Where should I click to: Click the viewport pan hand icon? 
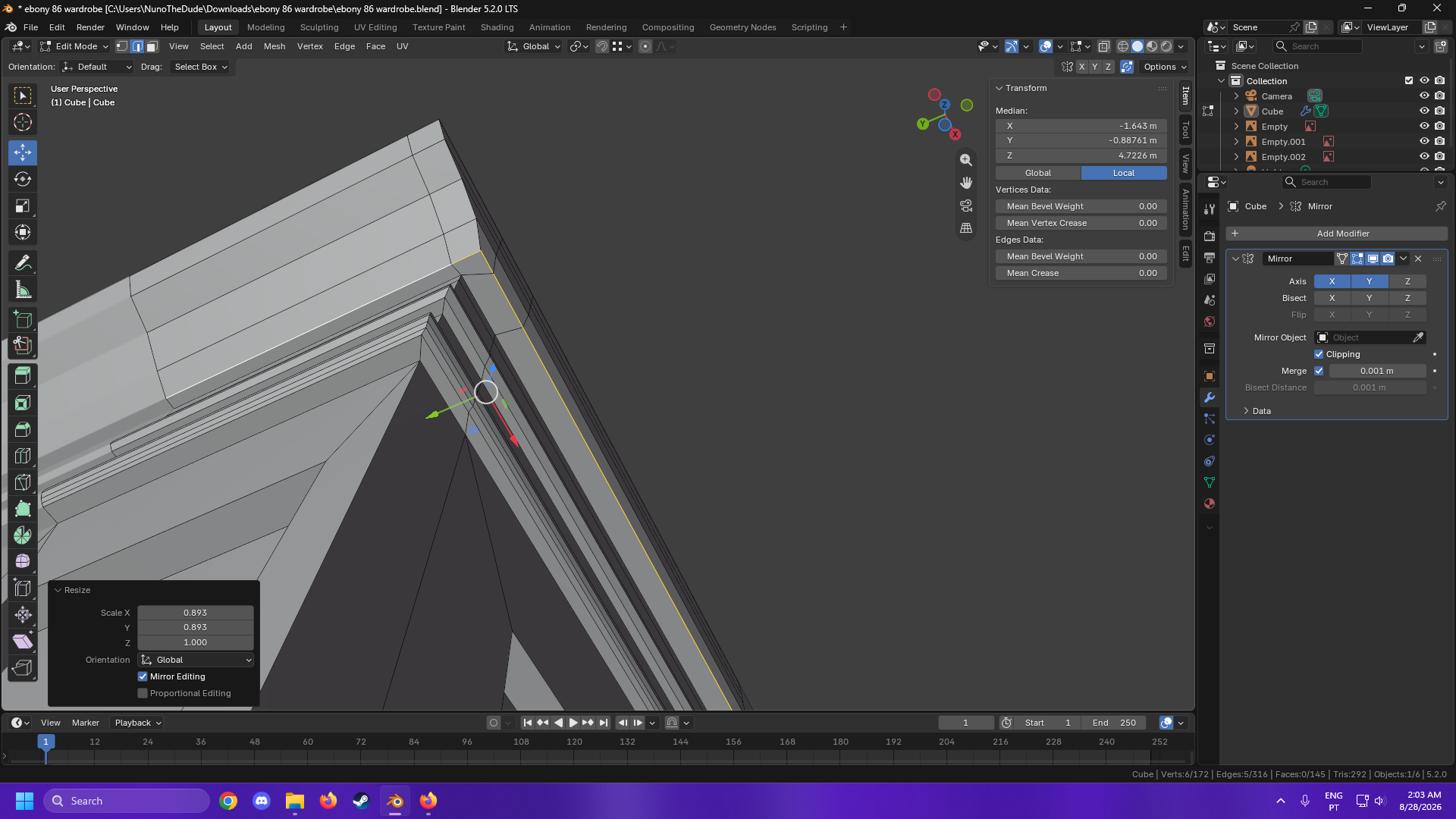(966, 183)
